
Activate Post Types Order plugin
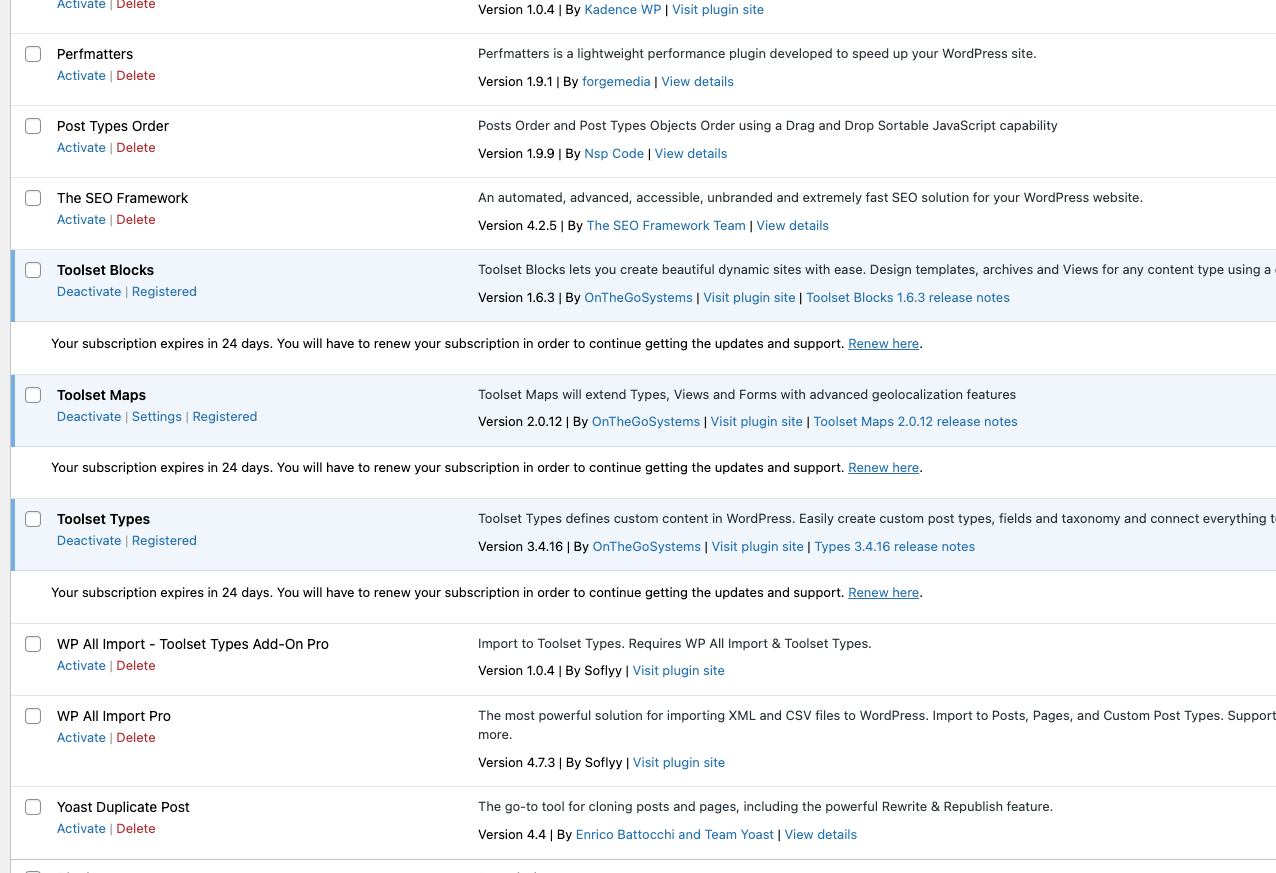click(81, 148)
